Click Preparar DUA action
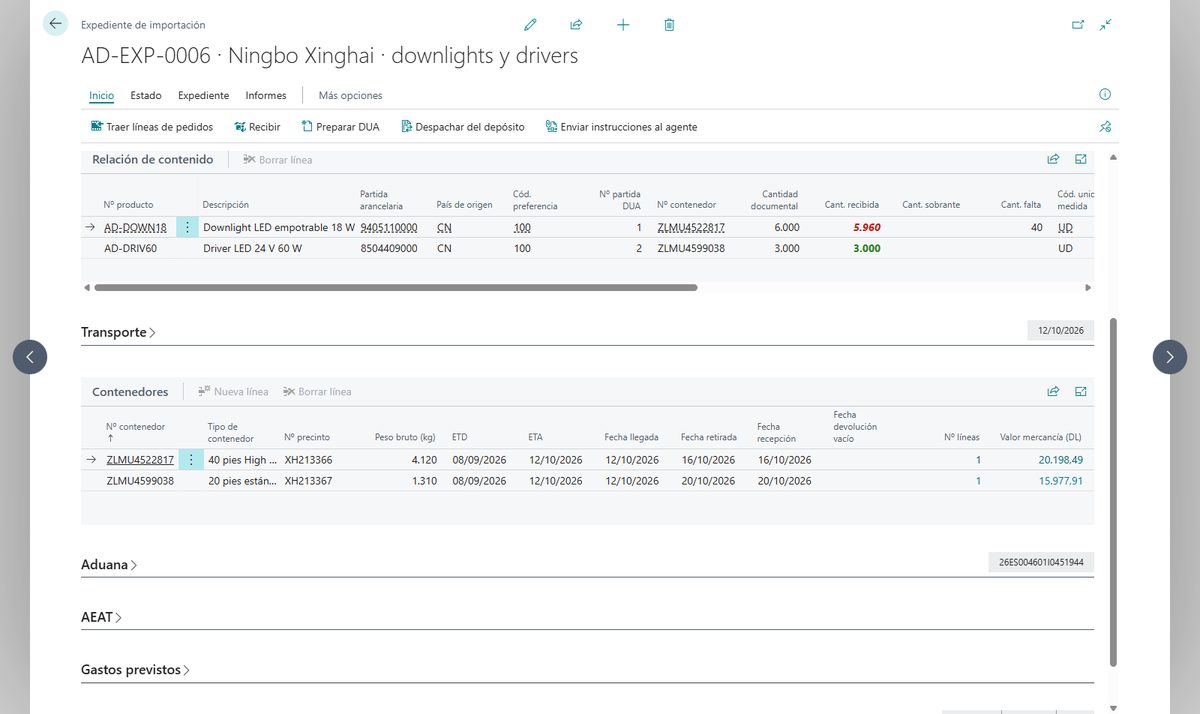1200x714 pixels. pos(340,127)
